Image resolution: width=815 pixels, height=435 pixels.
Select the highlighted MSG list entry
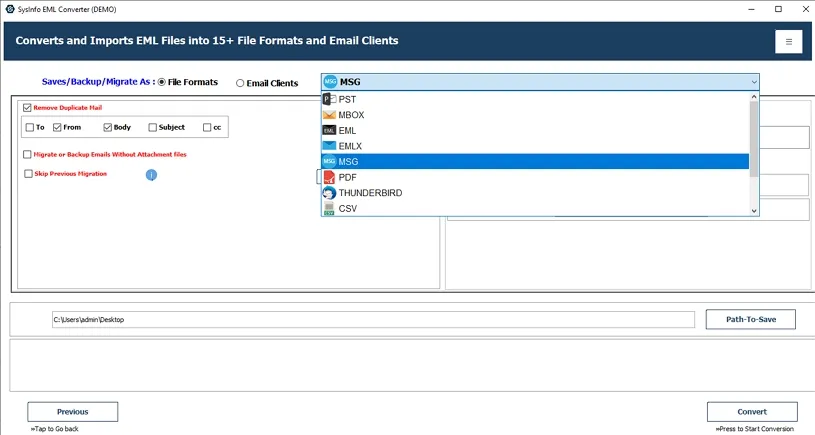[535, 162]
